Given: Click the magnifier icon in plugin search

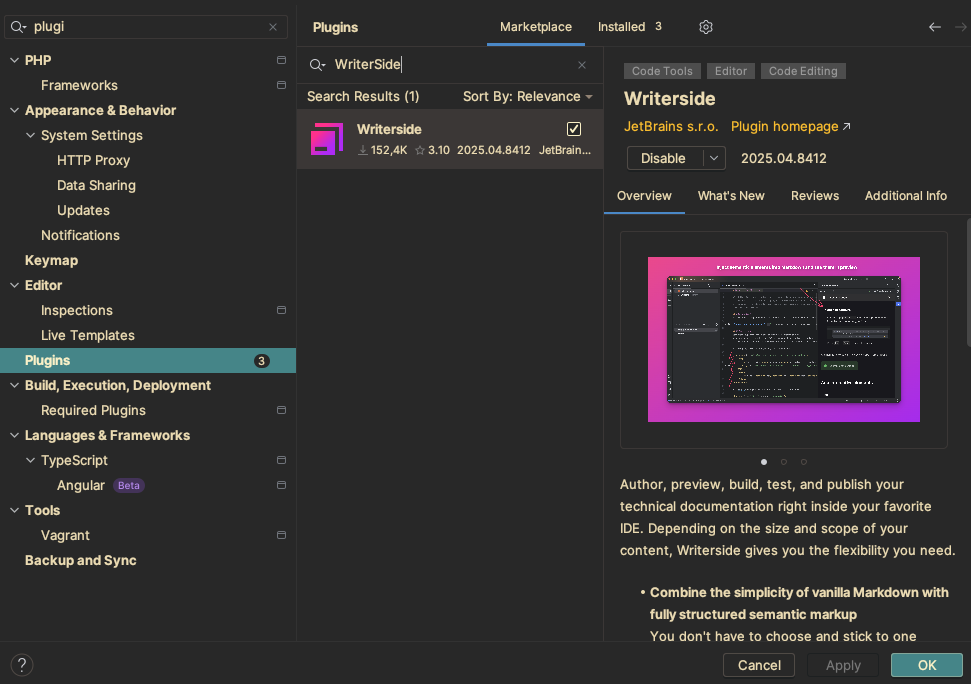Looking at the screenshot, I should point(317,65).
